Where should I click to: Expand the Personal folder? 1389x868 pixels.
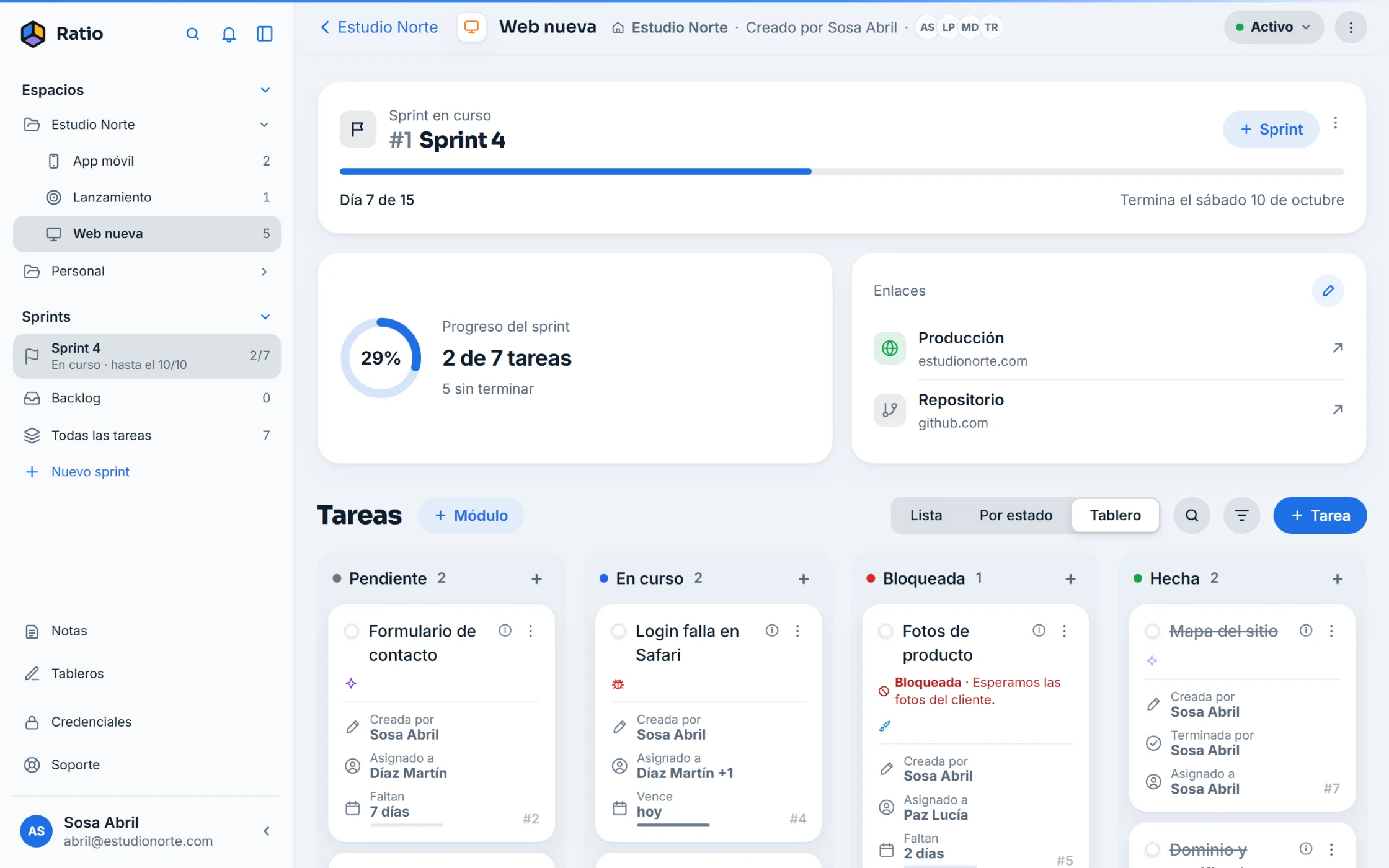pos(264,272)
